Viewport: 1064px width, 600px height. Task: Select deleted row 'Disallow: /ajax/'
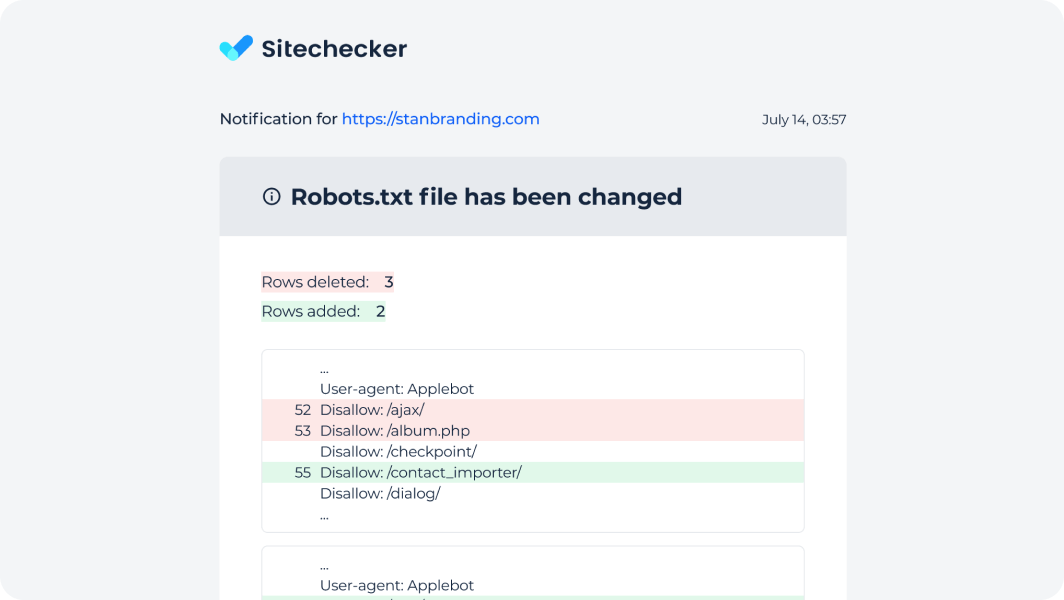click(533, 410)
